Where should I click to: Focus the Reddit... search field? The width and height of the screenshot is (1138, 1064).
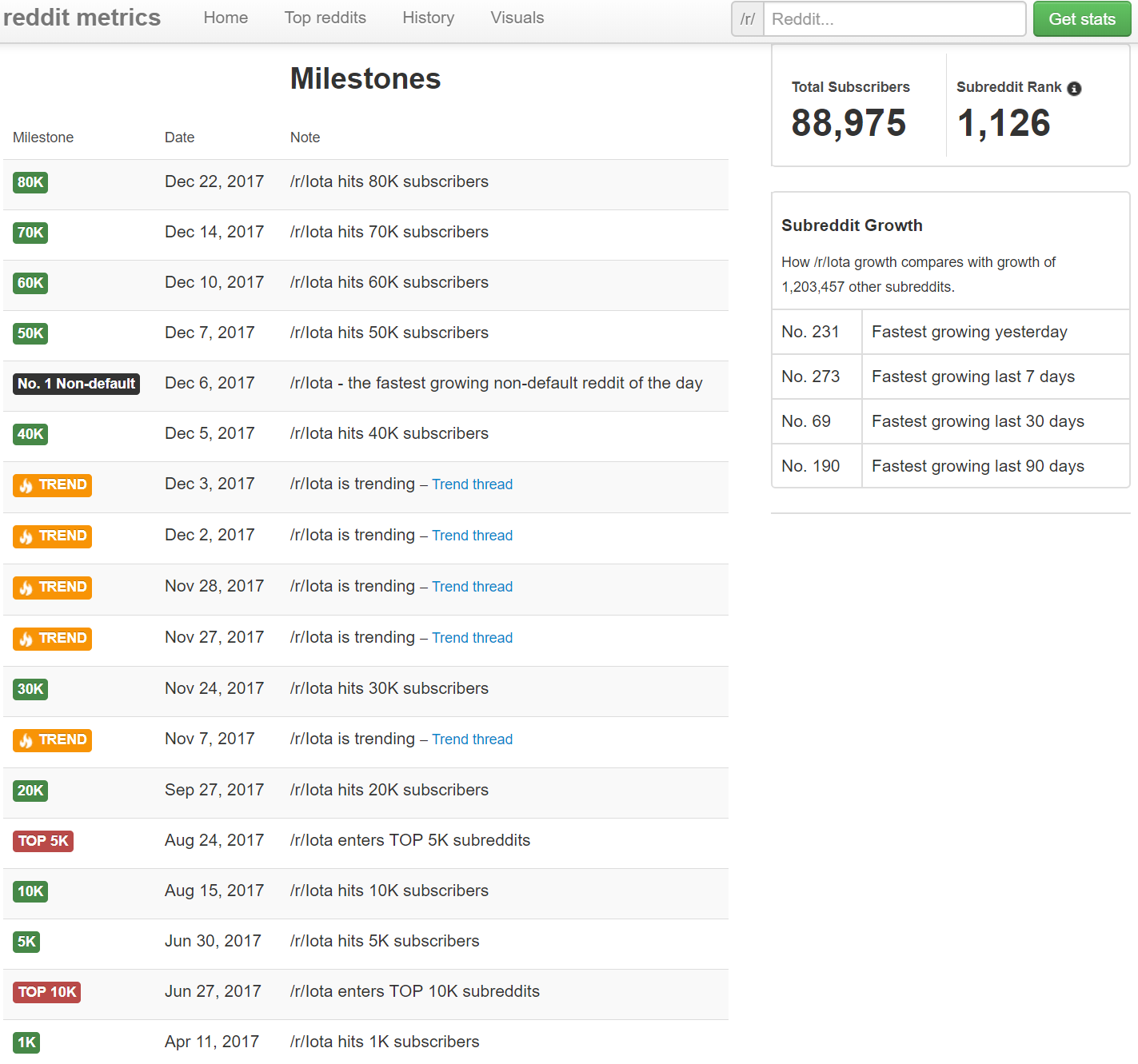(895, 19)
